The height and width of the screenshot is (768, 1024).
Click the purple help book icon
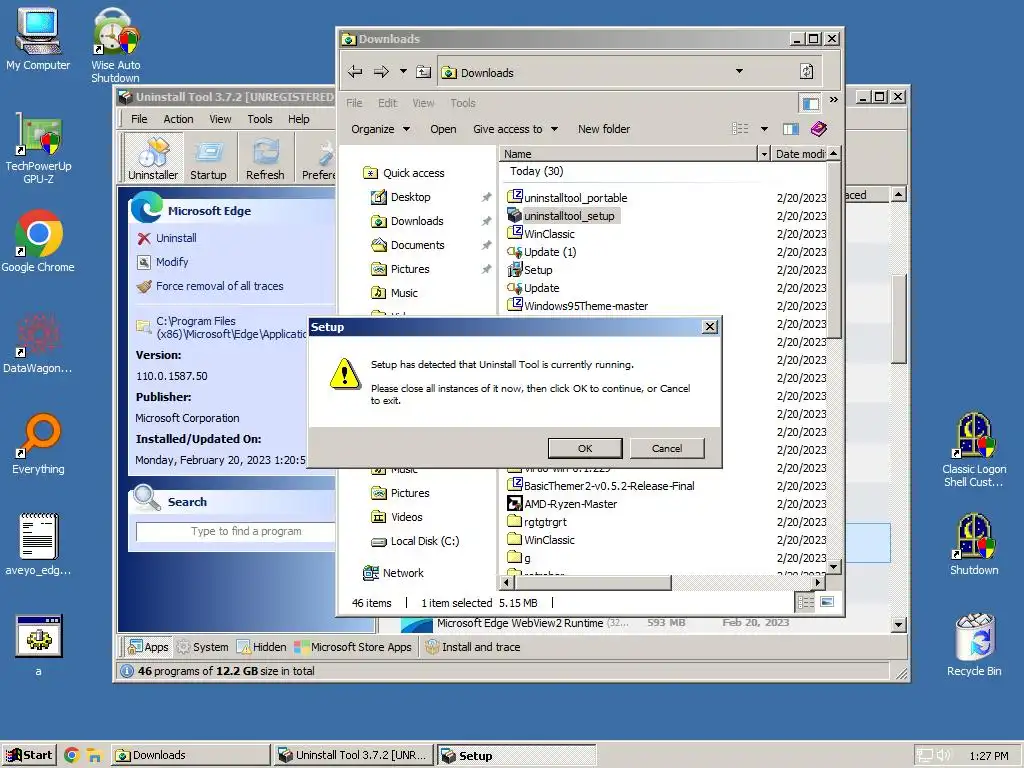tap(819, 129)
